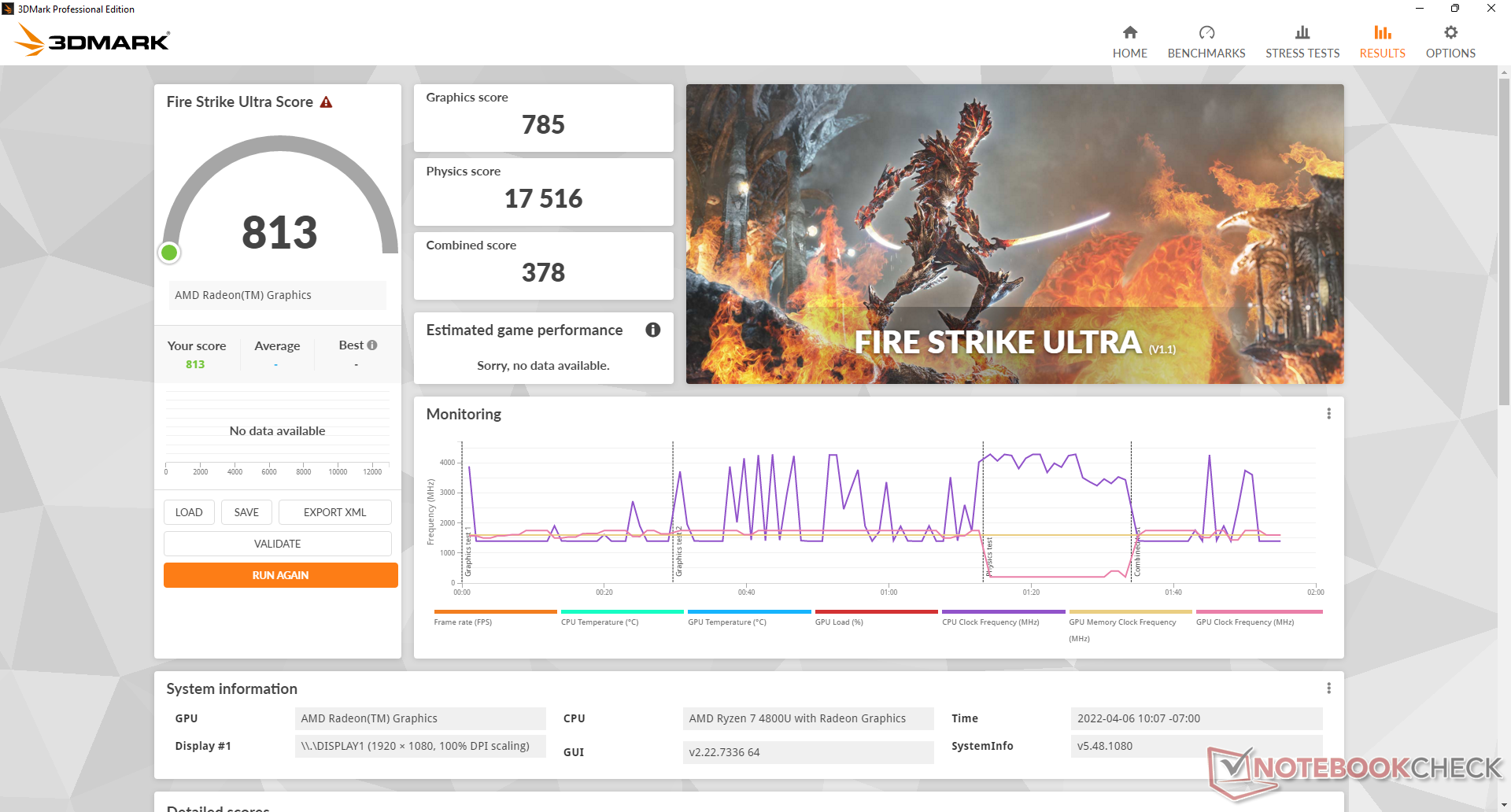Open the Monitoring panel three-dot menu
The width and height of the screenshot is (1511, 812).
[1328, 414]
